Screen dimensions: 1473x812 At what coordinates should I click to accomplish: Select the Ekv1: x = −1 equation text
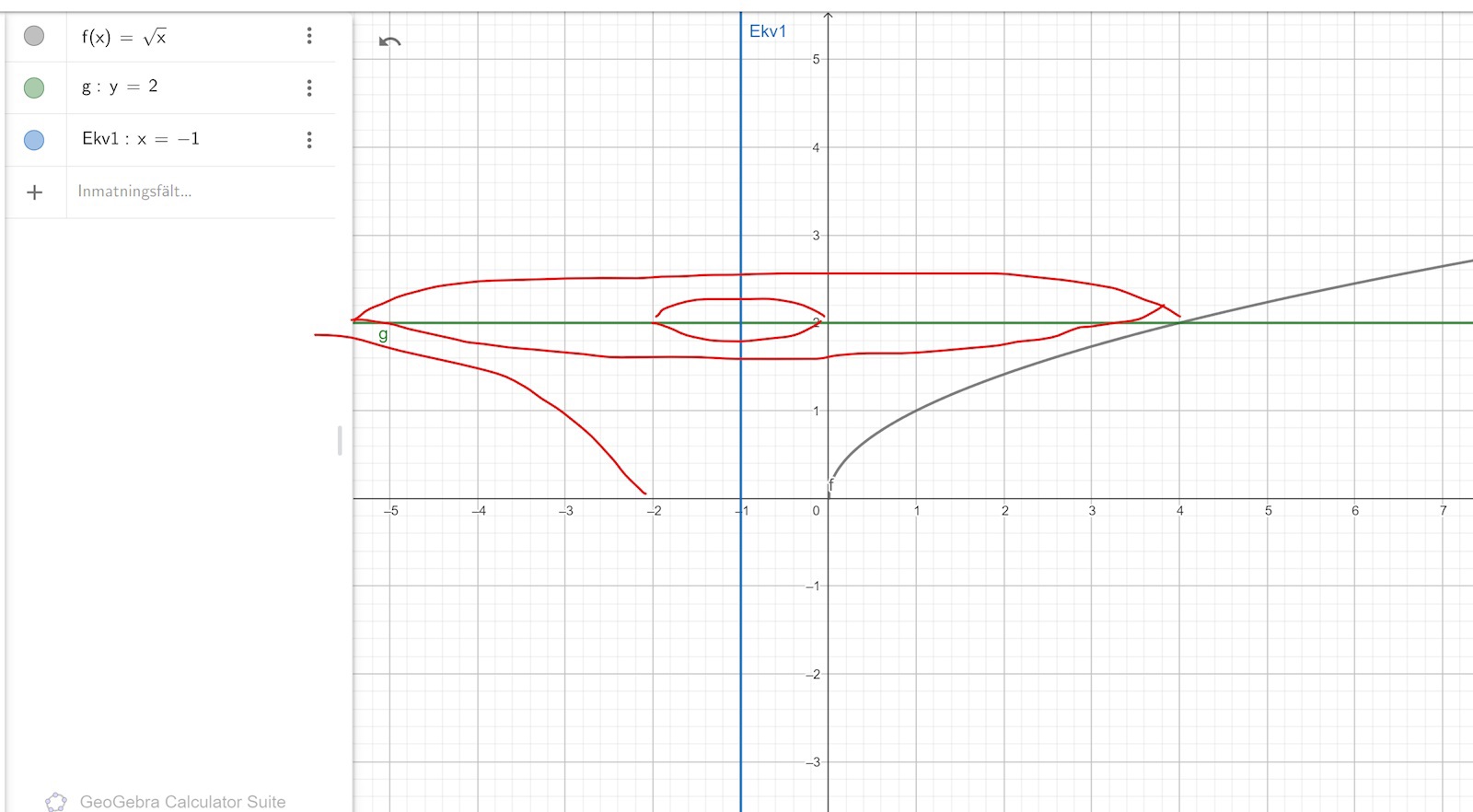click(x=140, y=139)
